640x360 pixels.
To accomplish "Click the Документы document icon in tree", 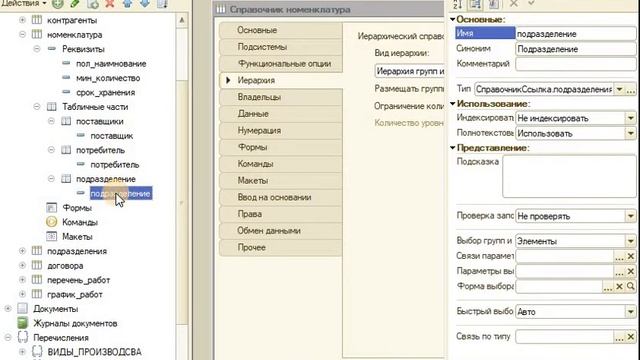I will [22, 309].
